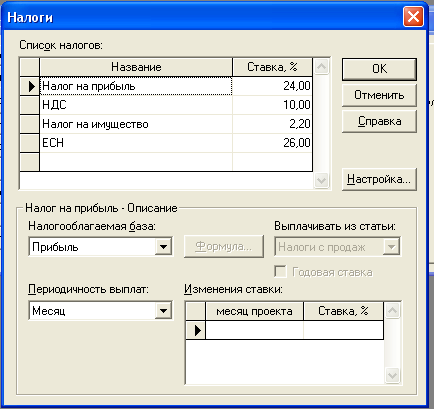Open the Выплачивать из статьи dropdown
Image resolution: width=434 pixels, height=409 pixels.
[x=391, y=247]
